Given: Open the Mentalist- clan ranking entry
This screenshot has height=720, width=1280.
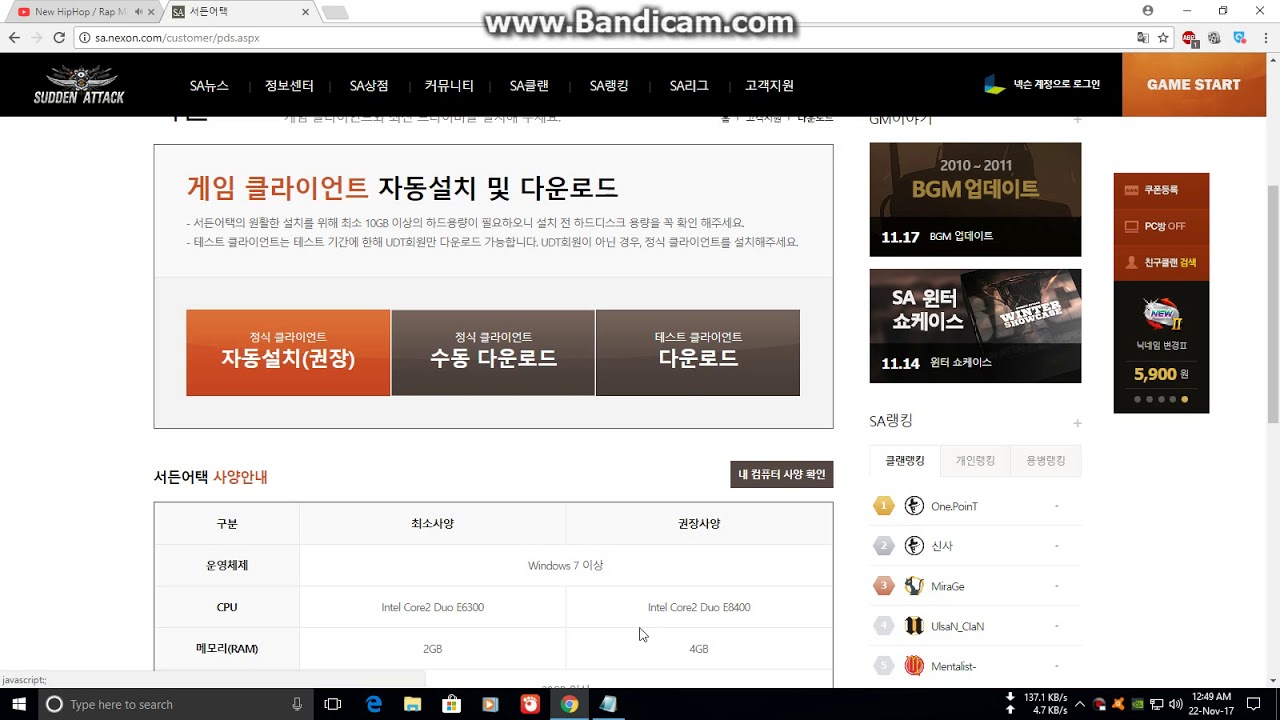Looking at the screenshot, I should pyautogui.click(x=975, y=666).
